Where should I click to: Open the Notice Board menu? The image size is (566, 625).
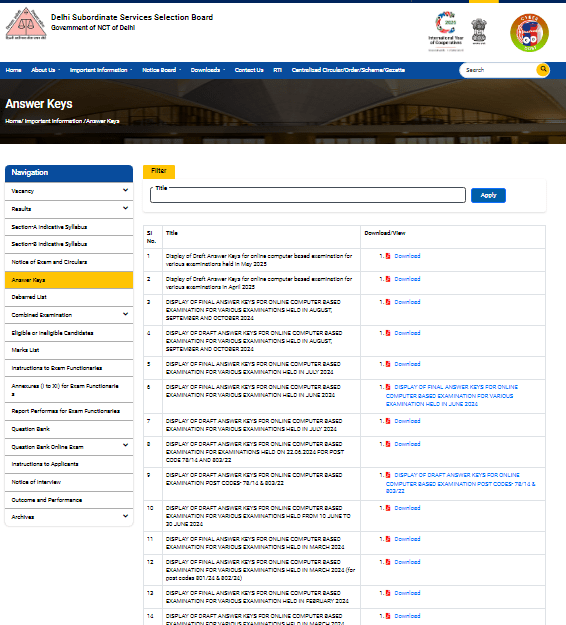tap(161, 70)
